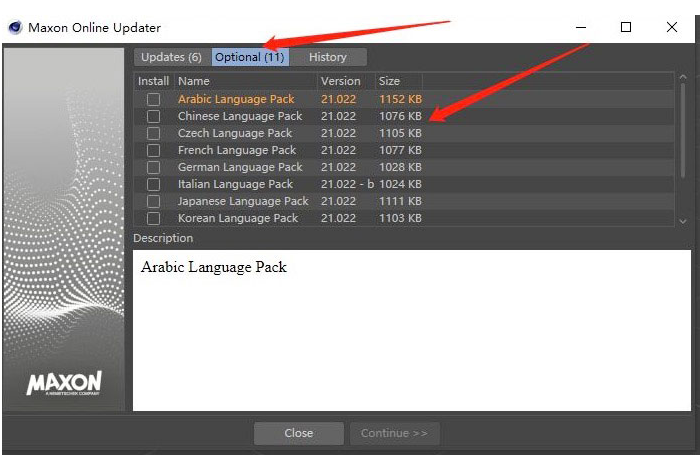700x456 pixels.
Task: Select the French Language Pack checkbox
Action: [153, 150]
